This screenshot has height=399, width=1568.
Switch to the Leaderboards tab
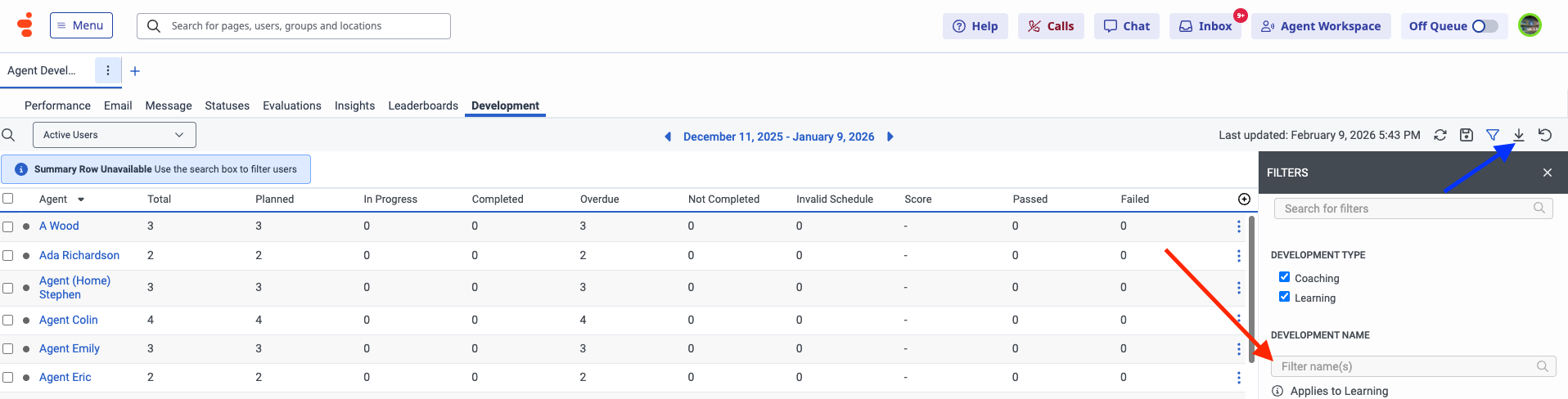tap(423, 105)
